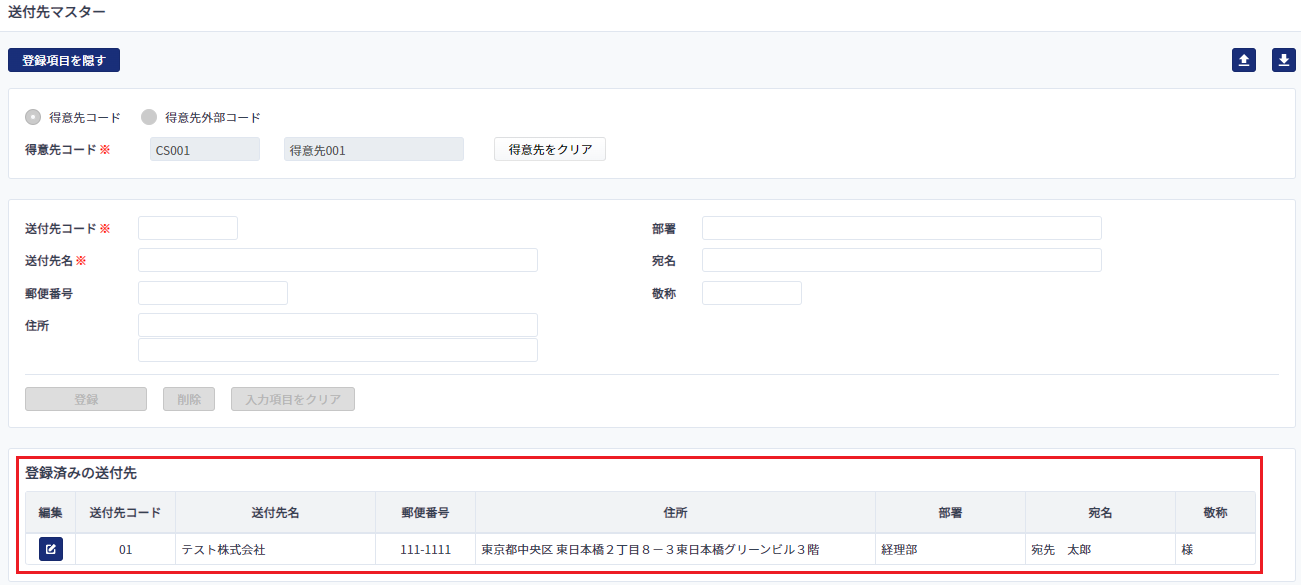Image resolution: width=1301 pixels, height=585 pixels.
Task: Click the 郵便番号 table column header
Action: click(x=426, y=512)
